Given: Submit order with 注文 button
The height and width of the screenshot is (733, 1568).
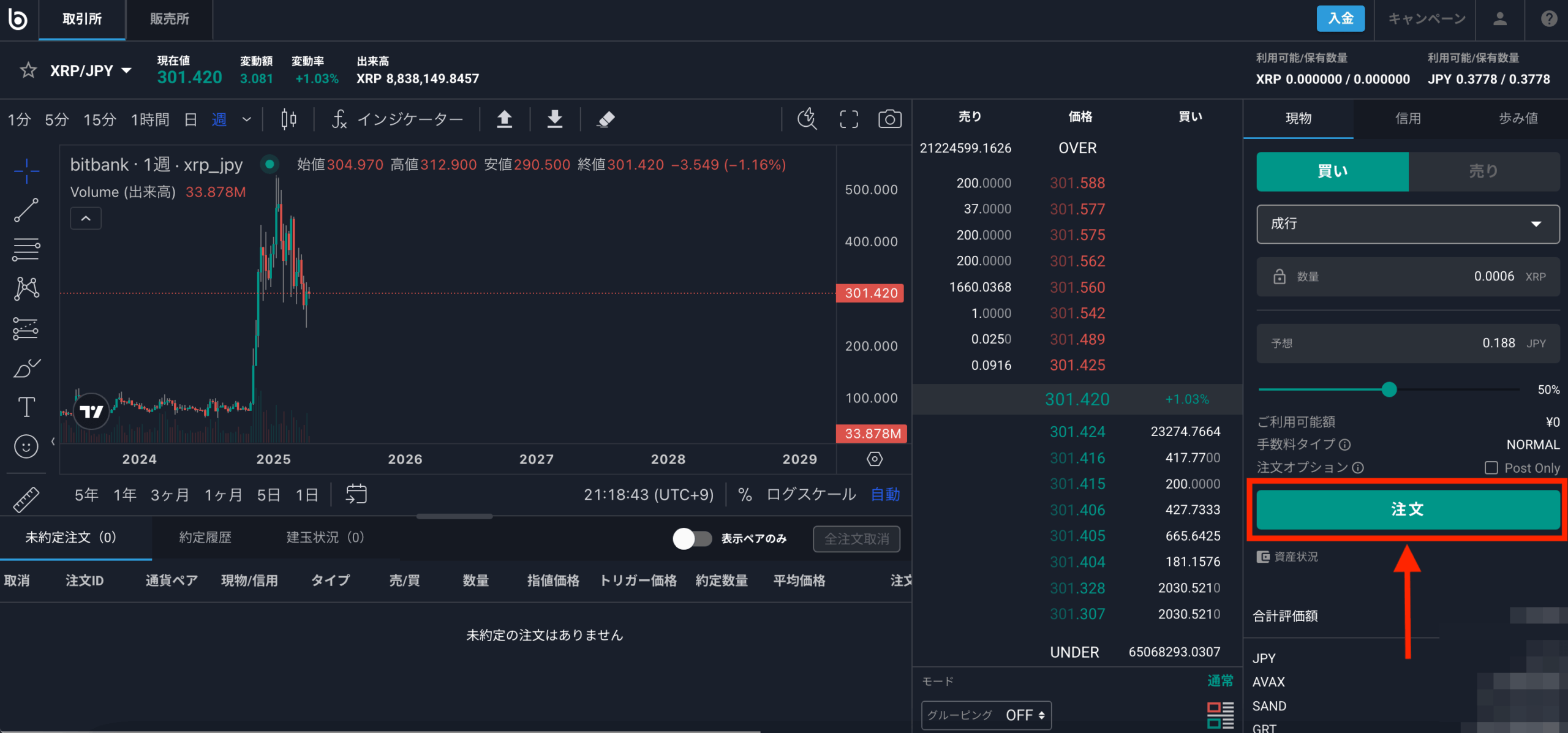Looking at the screenshot, I should pos(1408,509).
